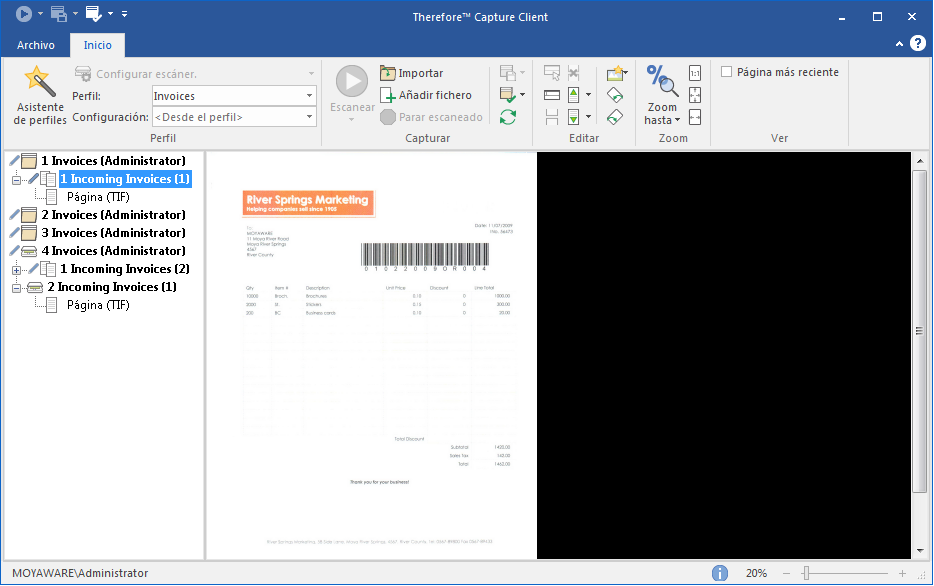Image resolution: width=934 pixels, height=586 pixels.
Task: Open the Perfil dropdown showing Invoices
Action: [234, 96]
